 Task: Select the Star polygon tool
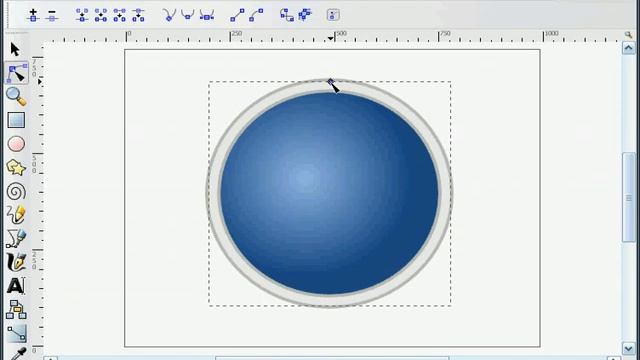pyautogui.click(x=16, y=168)
